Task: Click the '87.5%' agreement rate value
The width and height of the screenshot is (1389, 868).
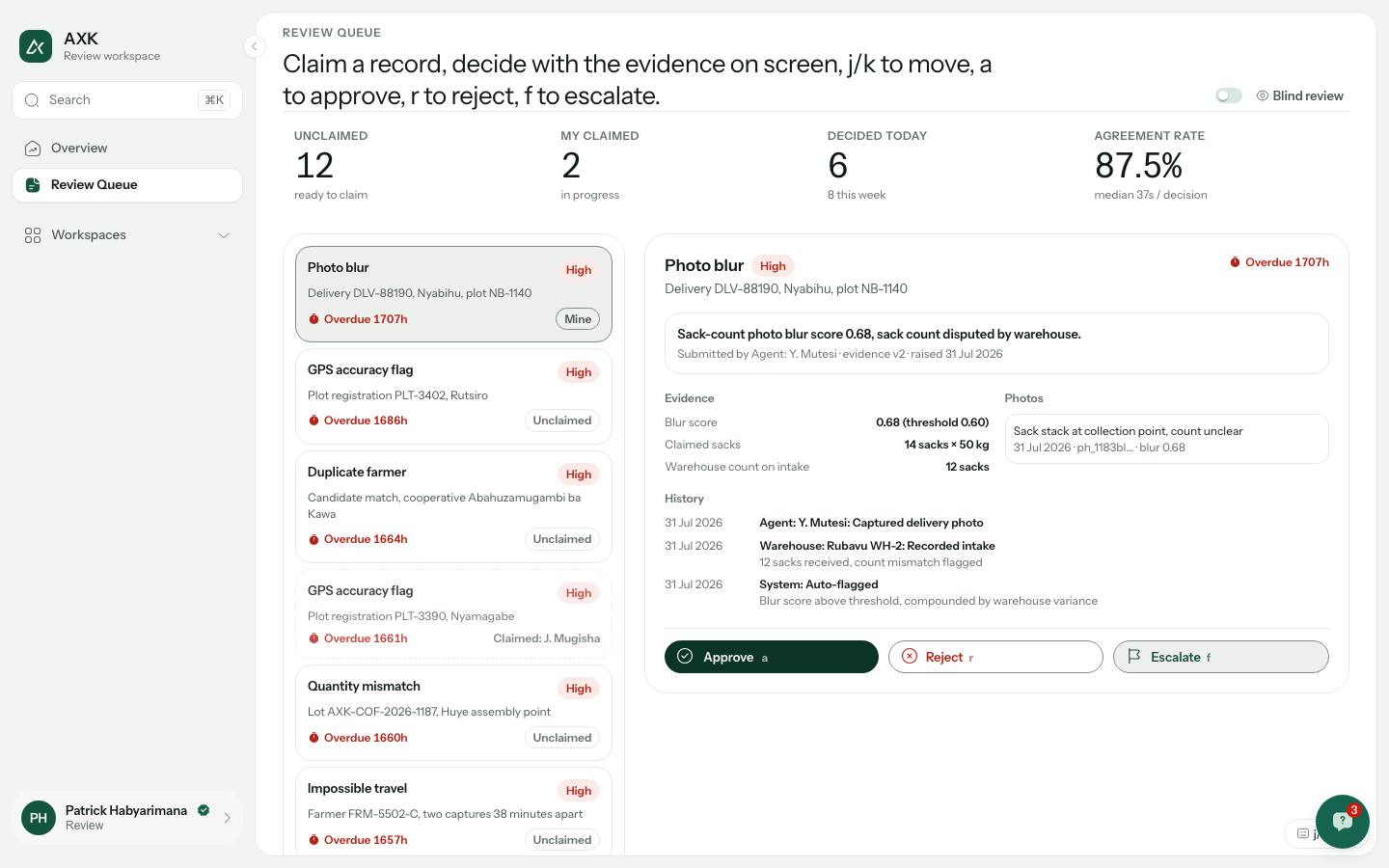Action: [x=1138, y=166]
